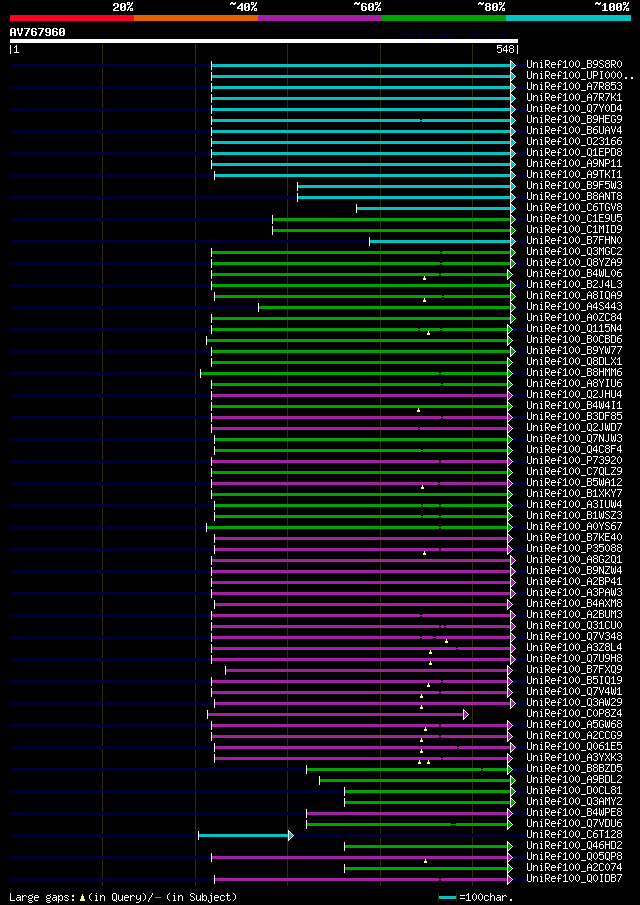Open hit UniRef100_A0YS67
The width and height of the screenshot is (640, 905).
574,527
